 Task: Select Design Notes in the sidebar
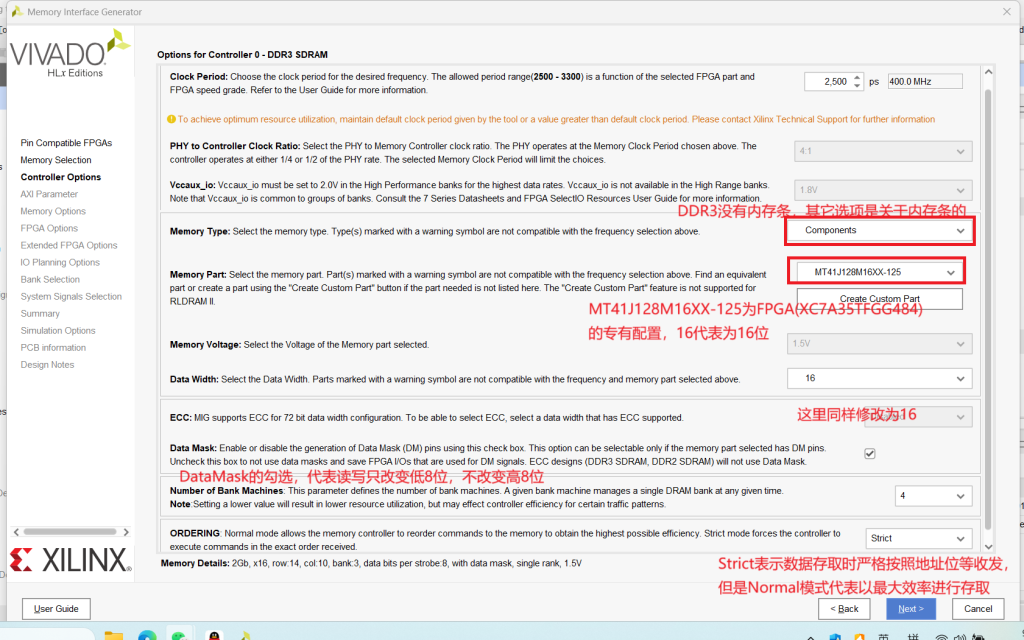[x=47, y=364]
